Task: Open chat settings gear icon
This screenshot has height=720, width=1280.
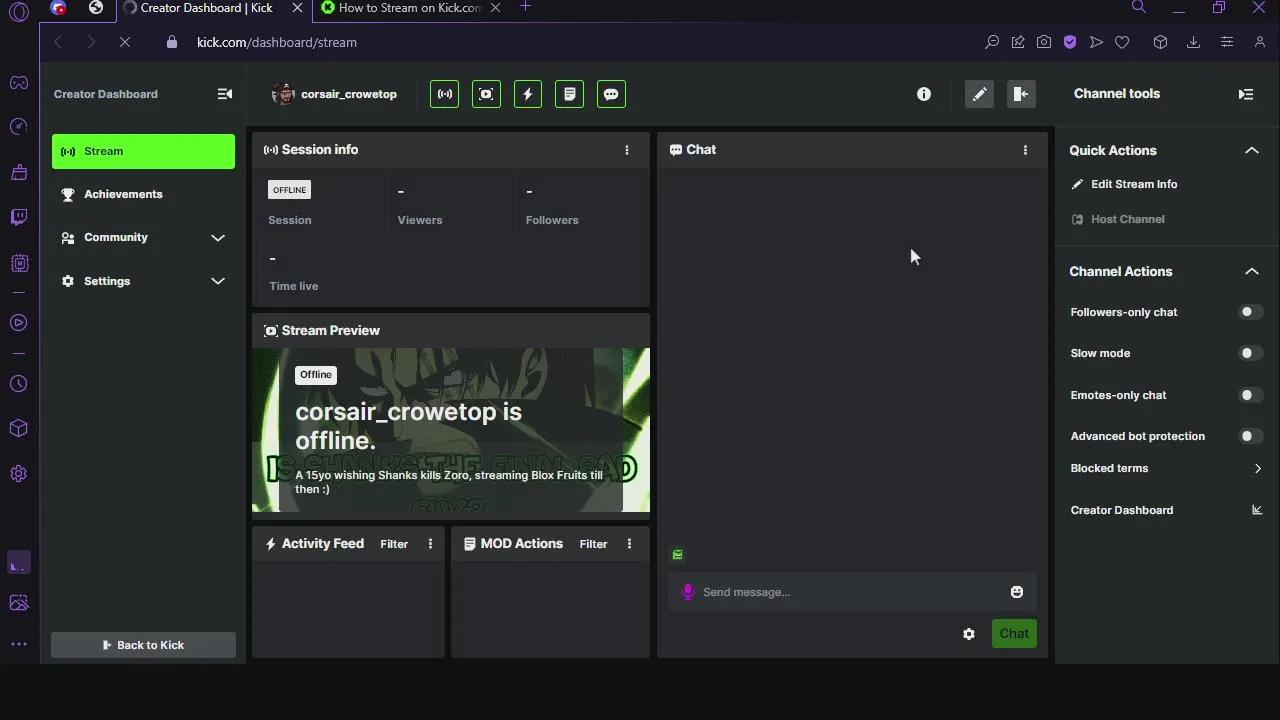Action: (x=968, y=634)
